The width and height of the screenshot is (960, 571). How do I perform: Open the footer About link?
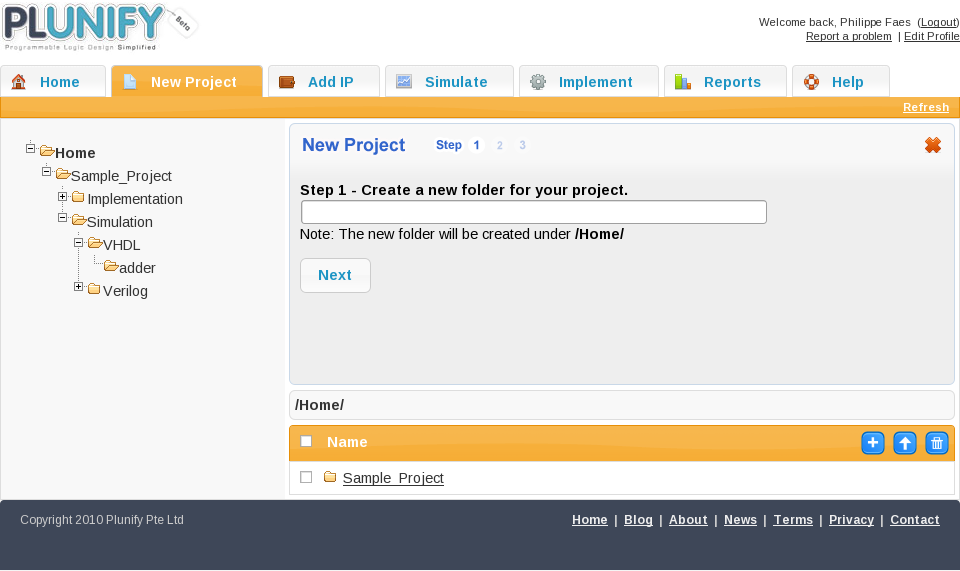[688, 520]
